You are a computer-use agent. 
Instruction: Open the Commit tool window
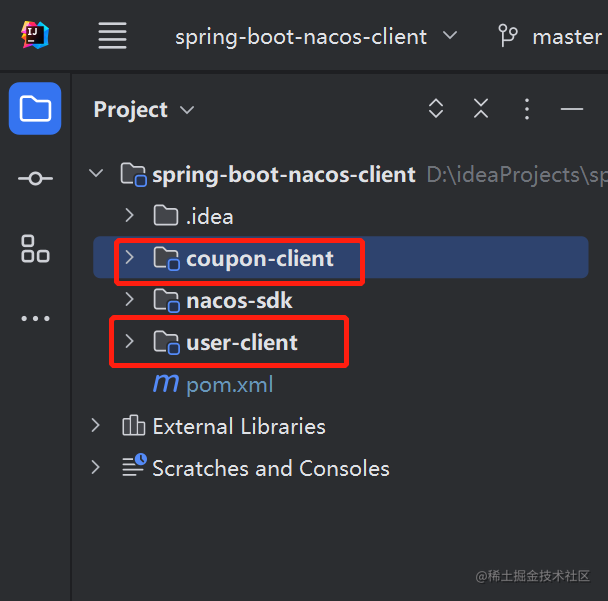pyautogui.click(x=35, y=178)
